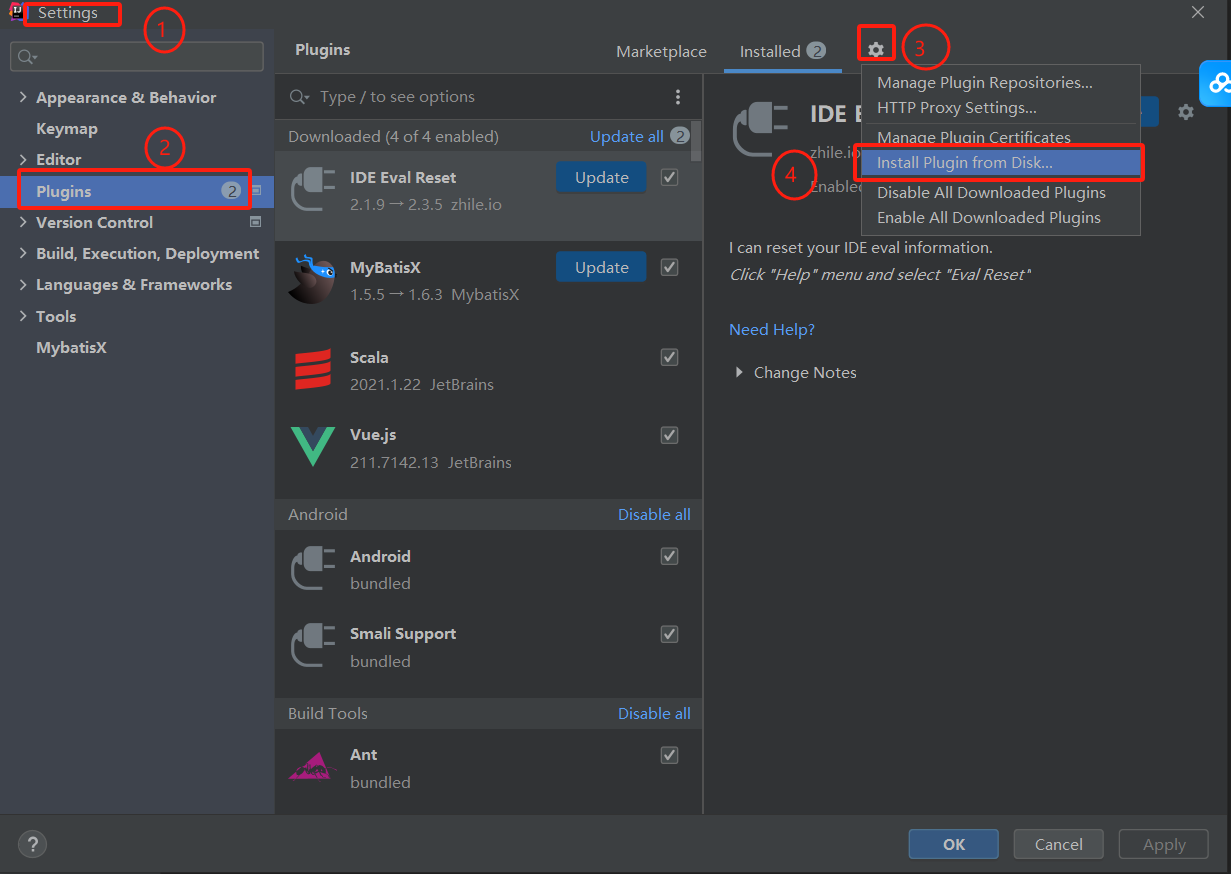The image size is (1231, 874).
Task: Click project-level icon next to Version Control
Action: click(x=255, y=222)
